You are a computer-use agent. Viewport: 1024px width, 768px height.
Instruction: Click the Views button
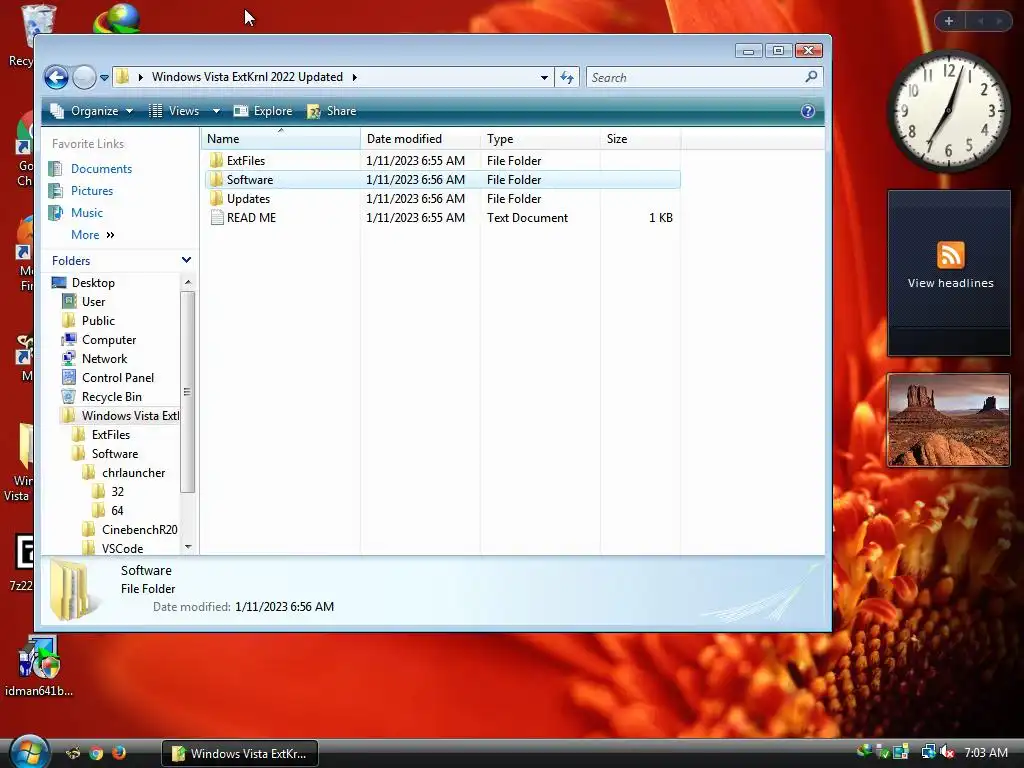click(x=174, y=111)
